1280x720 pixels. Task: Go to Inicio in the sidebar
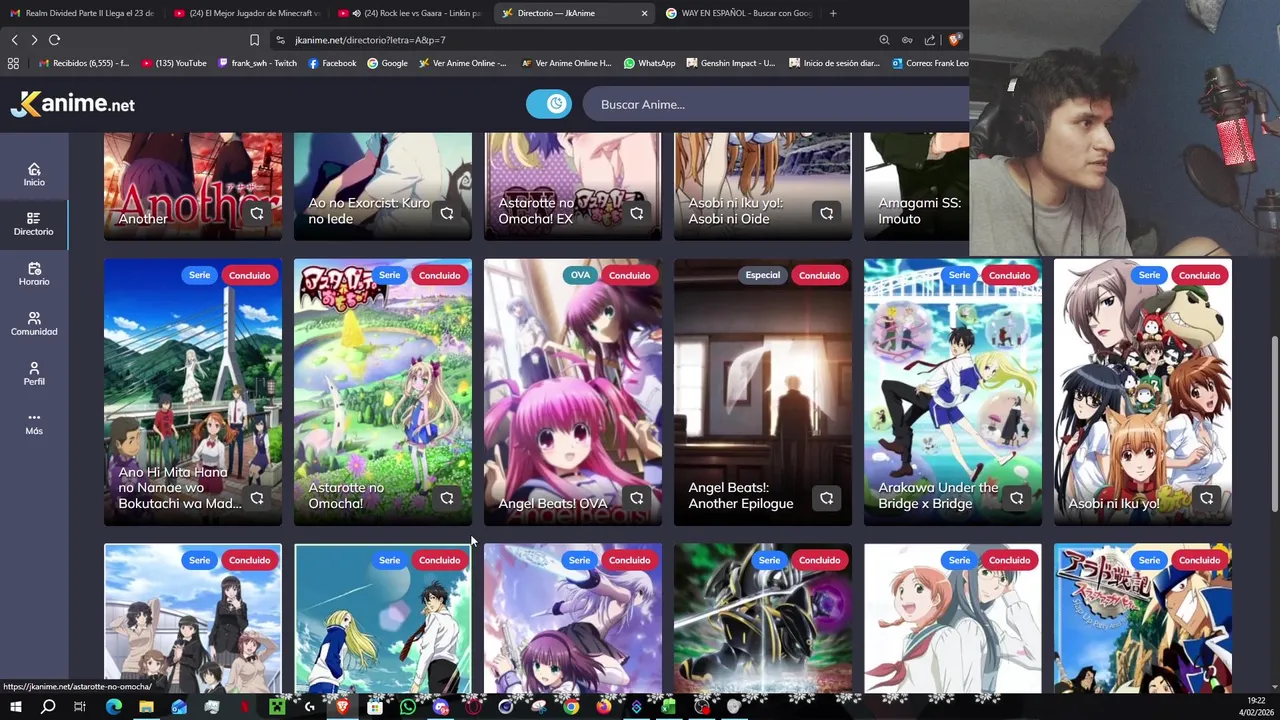(34, 174)
